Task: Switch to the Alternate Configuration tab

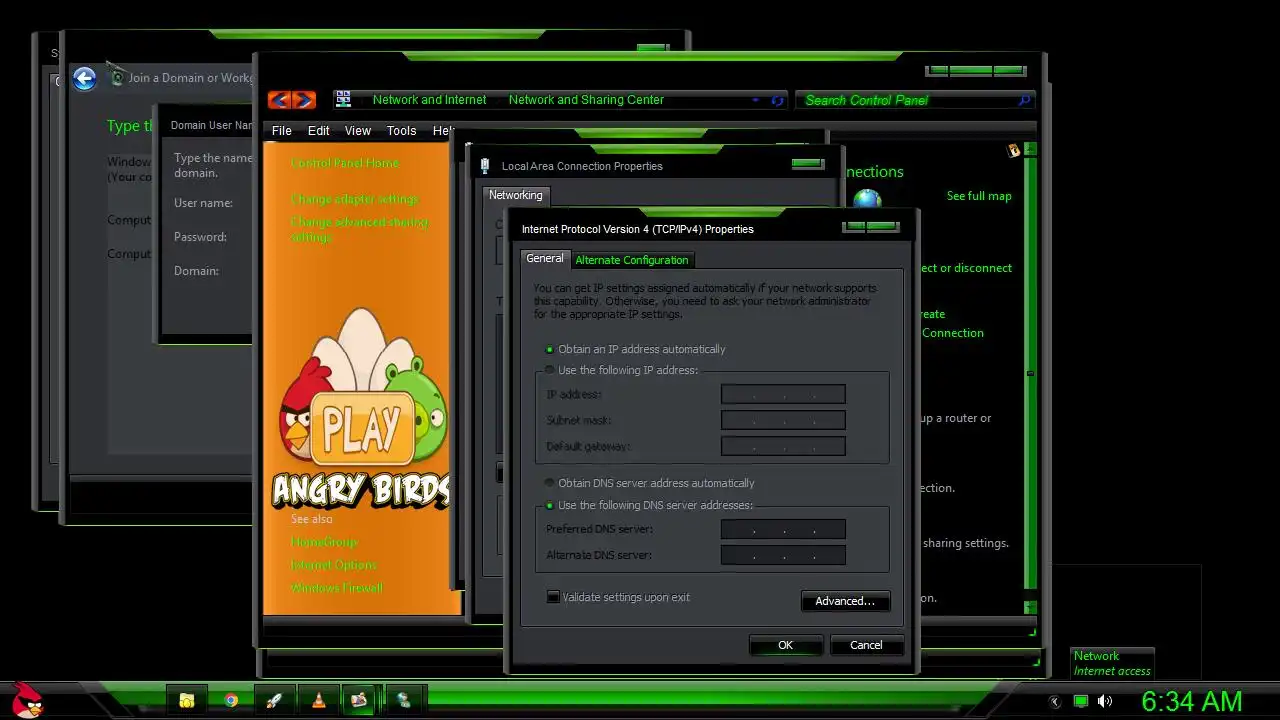Action: tap(632, 260)
